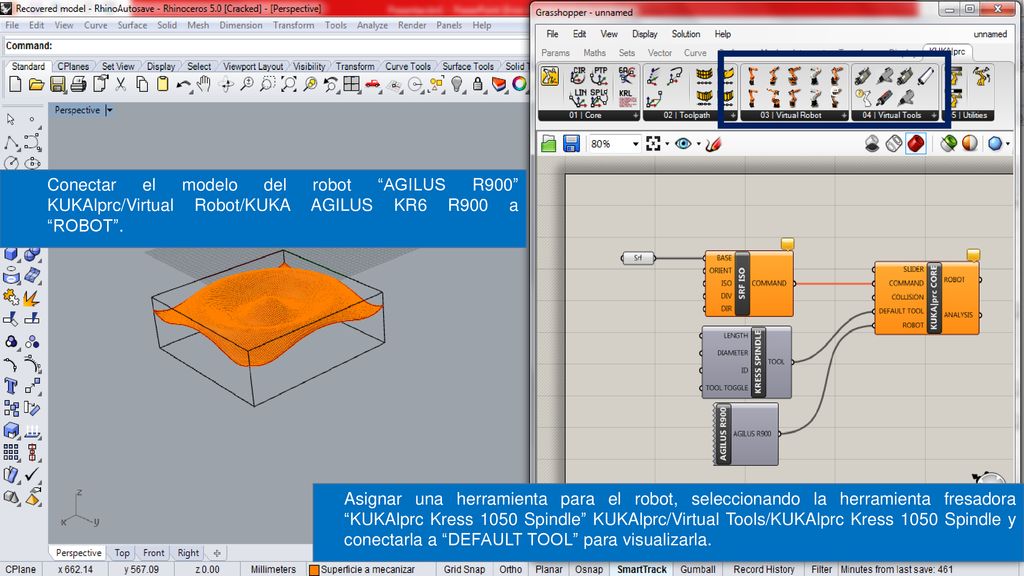Toggle Ortho in status bar
This screenshot has height=576, width=1024.
511,569
